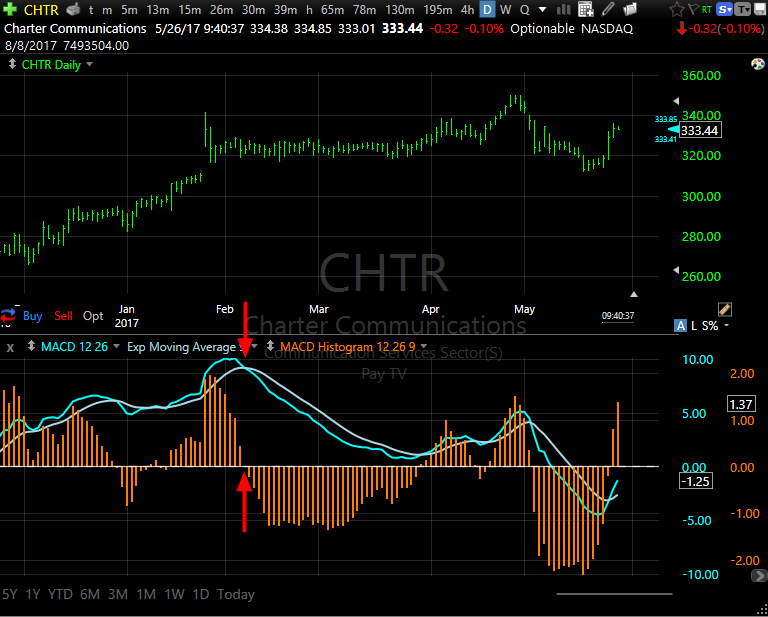Open the scale options dropdown after S%
This screenshot has width=768, height=617.
click(x=726, y=326)
